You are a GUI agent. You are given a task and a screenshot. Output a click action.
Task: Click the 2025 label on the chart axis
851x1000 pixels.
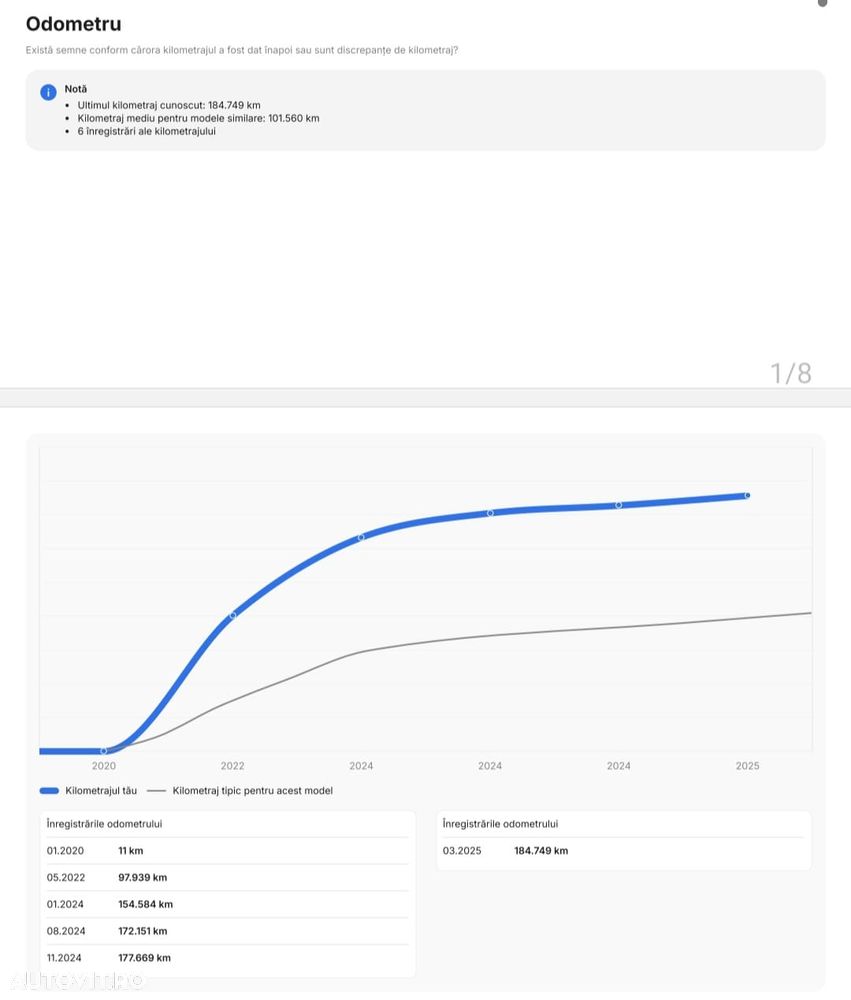coord(747,766)
